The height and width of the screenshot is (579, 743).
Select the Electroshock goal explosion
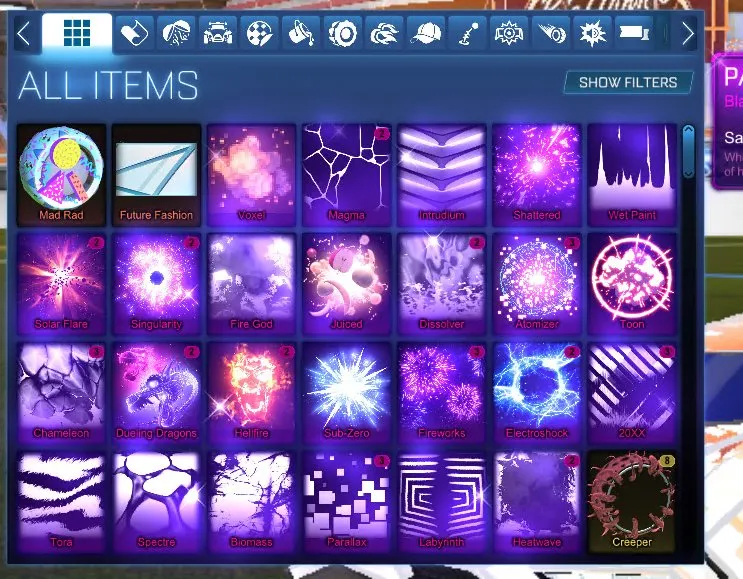537,393
